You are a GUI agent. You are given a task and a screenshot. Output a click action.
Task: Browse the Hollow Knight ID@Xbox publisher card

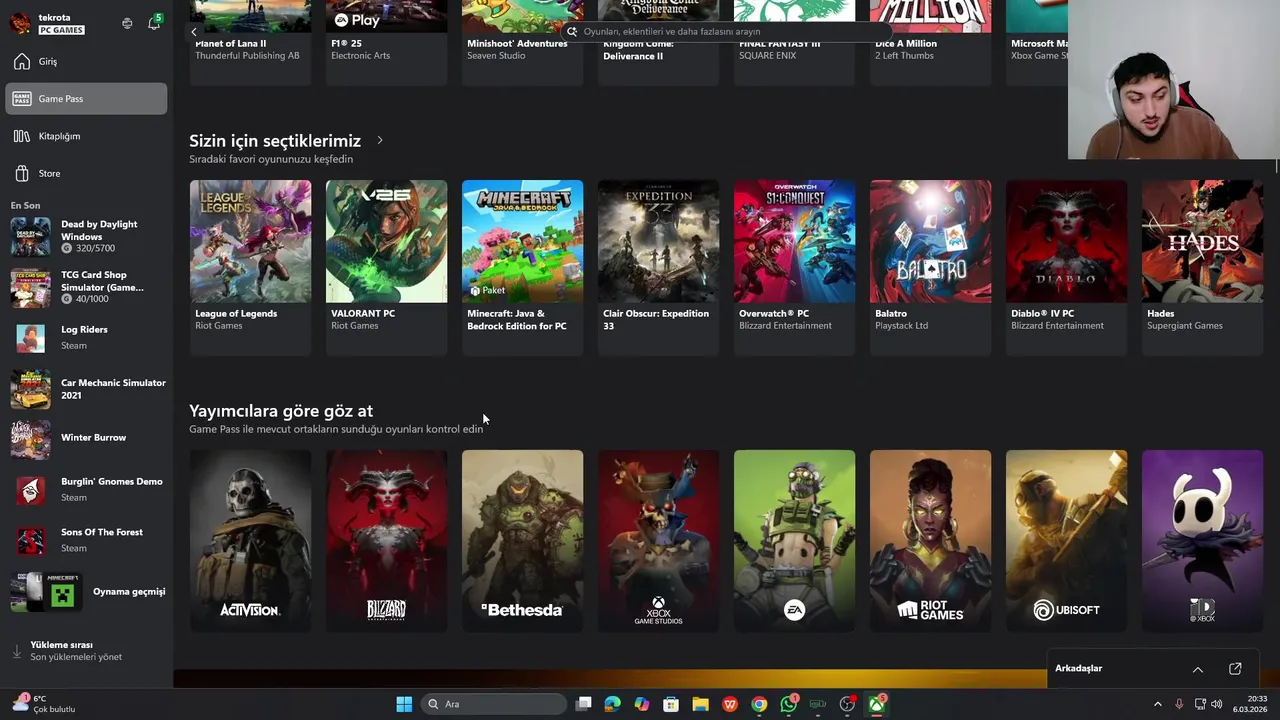[x=1202, y=541]
